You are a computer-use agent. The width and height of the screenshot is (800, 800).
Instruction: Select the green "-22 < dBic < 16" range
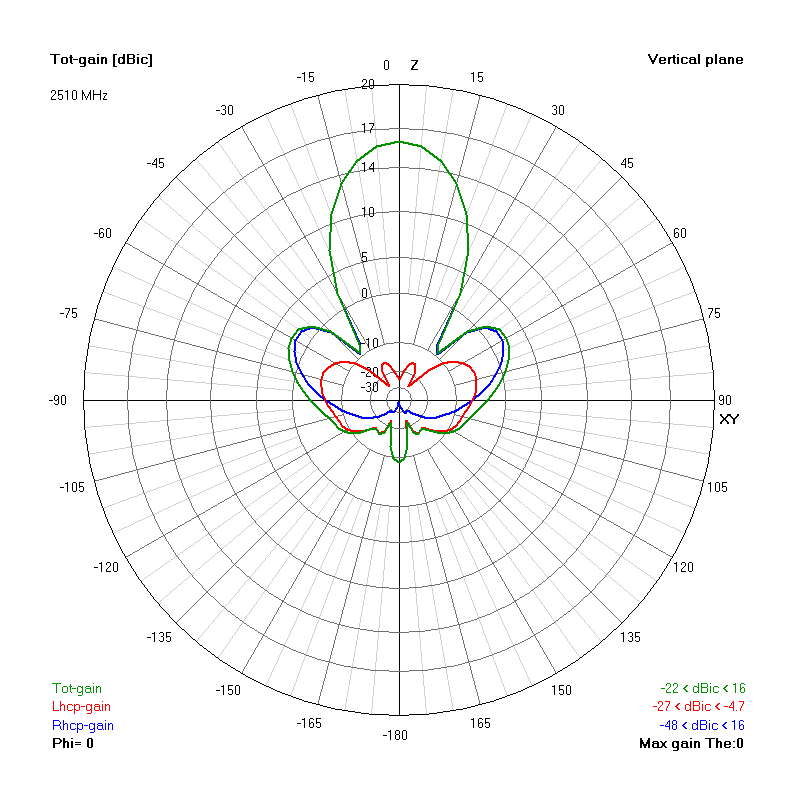703,688
